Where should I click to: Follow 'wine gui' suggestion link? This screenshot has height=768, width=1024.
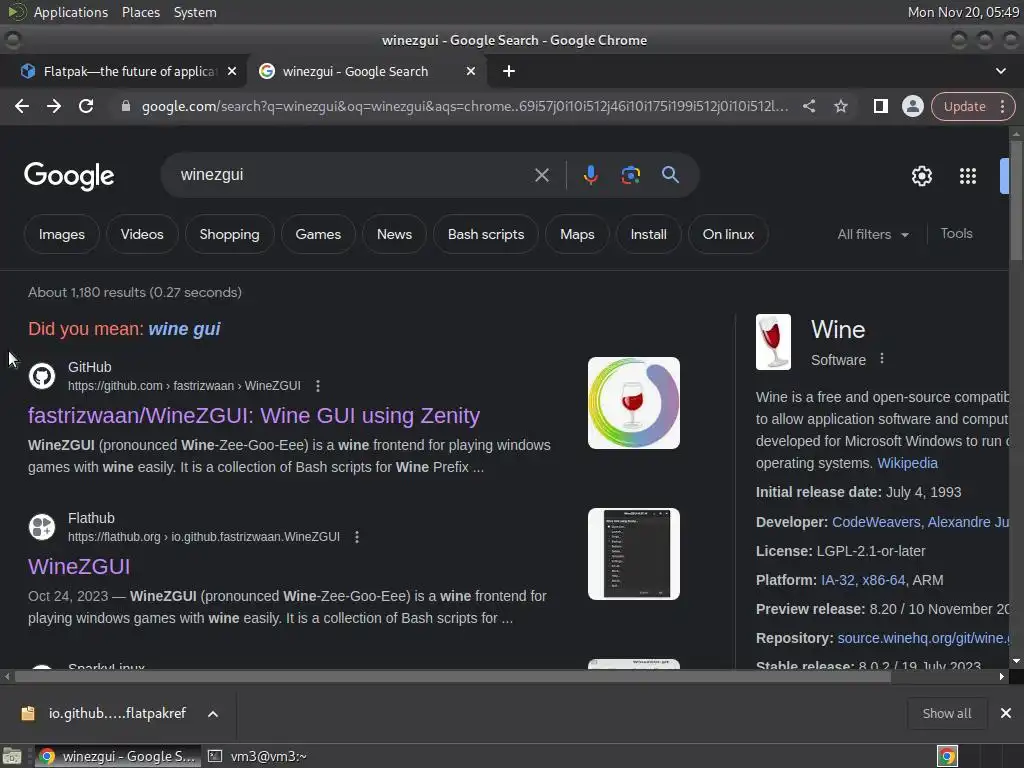click(x=184, y=328)
